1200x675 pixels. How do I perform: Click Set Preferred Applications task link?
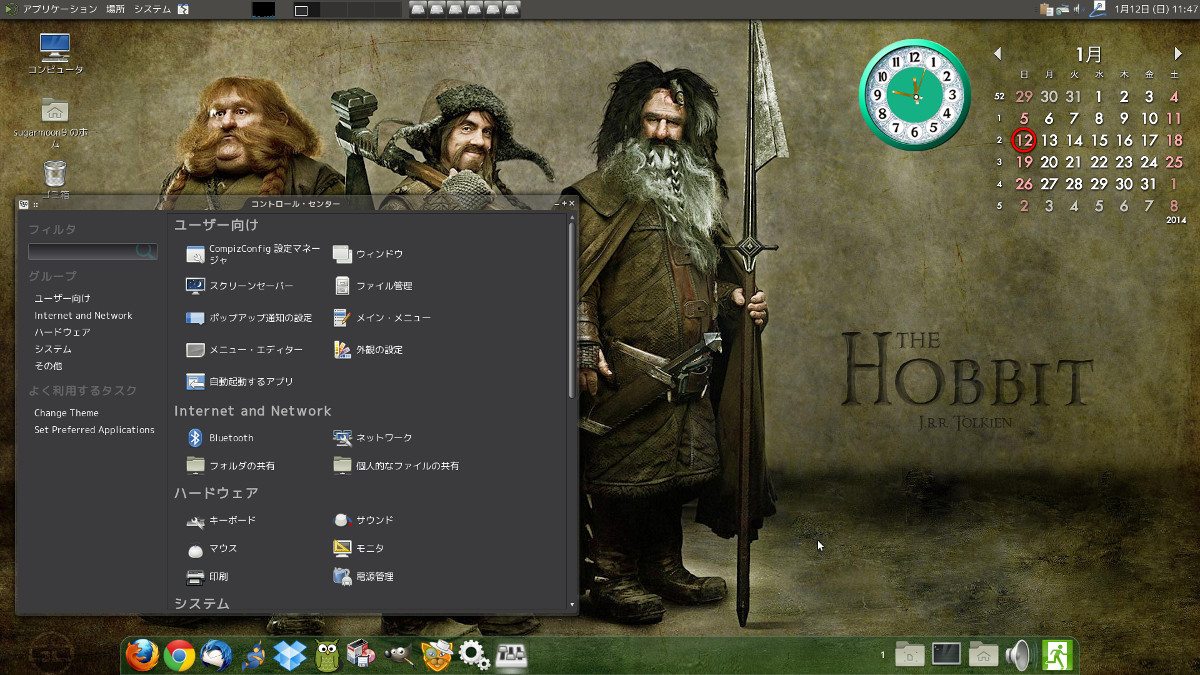click(94, 430)
